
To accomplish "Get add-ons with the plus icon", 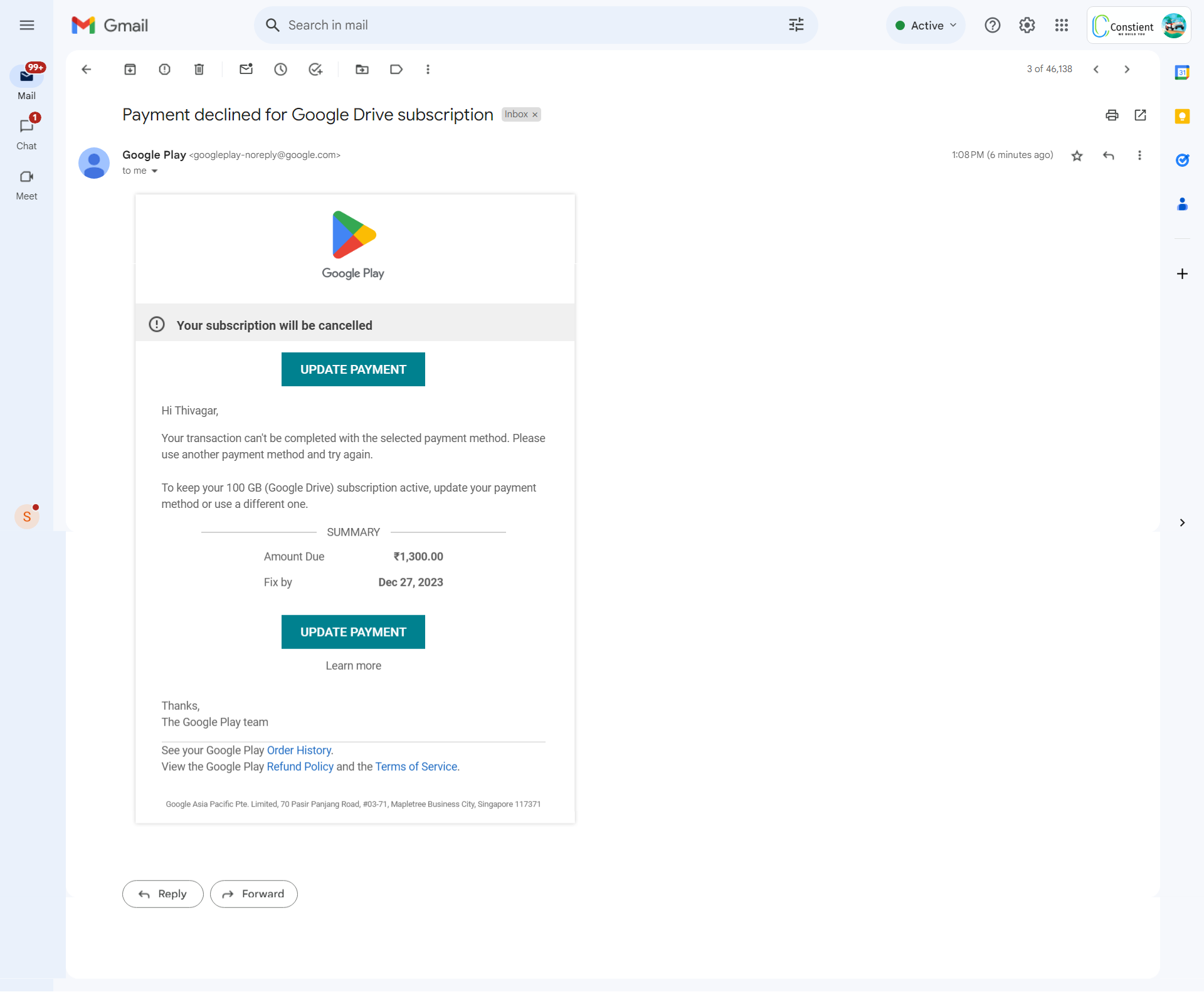I will point(1182,273).
